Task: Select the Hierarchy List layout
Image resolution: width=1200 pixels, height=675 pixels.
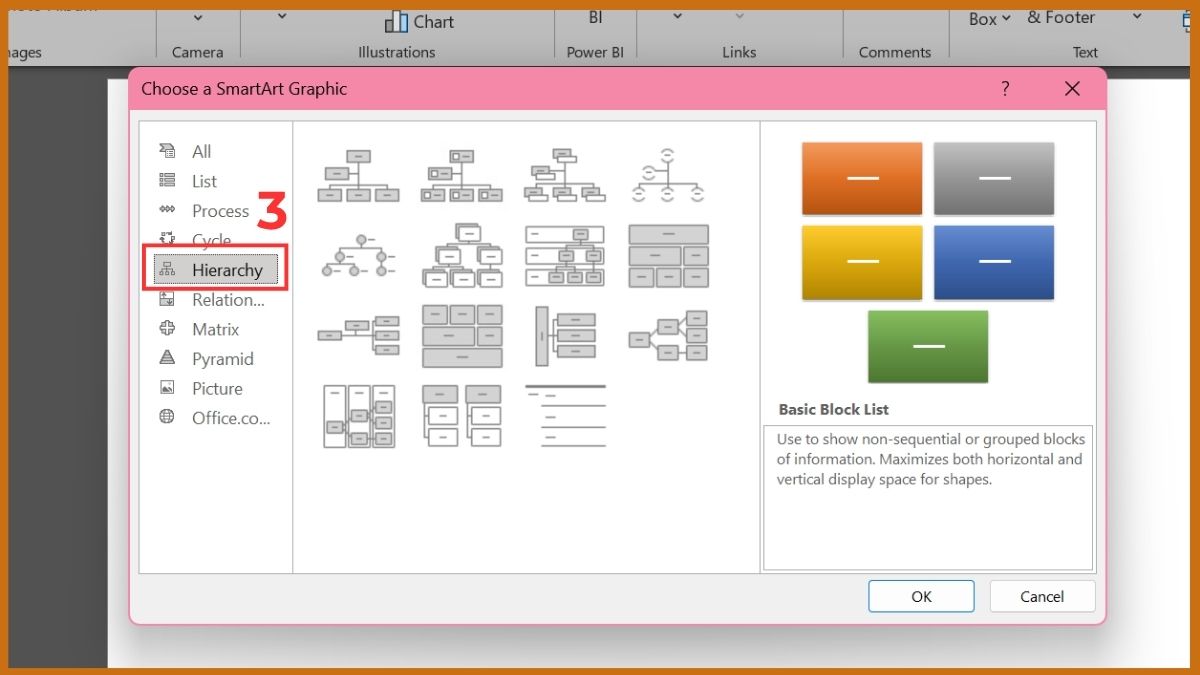Action: [462, 416]
